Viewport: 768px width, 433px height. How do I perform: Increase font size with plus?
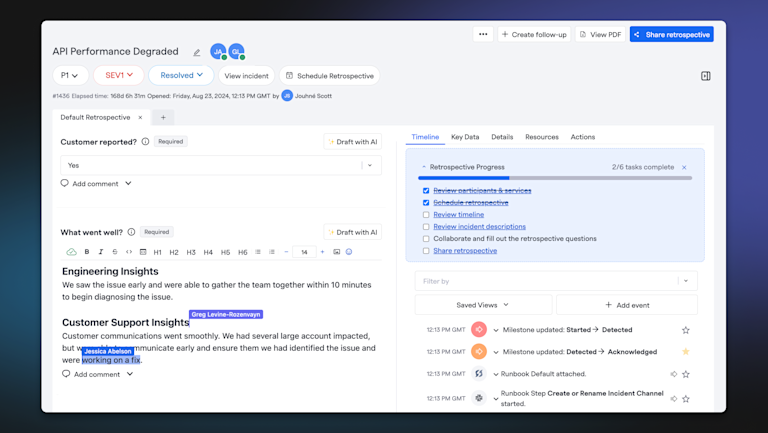pyautogui.click(x=322, y=252)
